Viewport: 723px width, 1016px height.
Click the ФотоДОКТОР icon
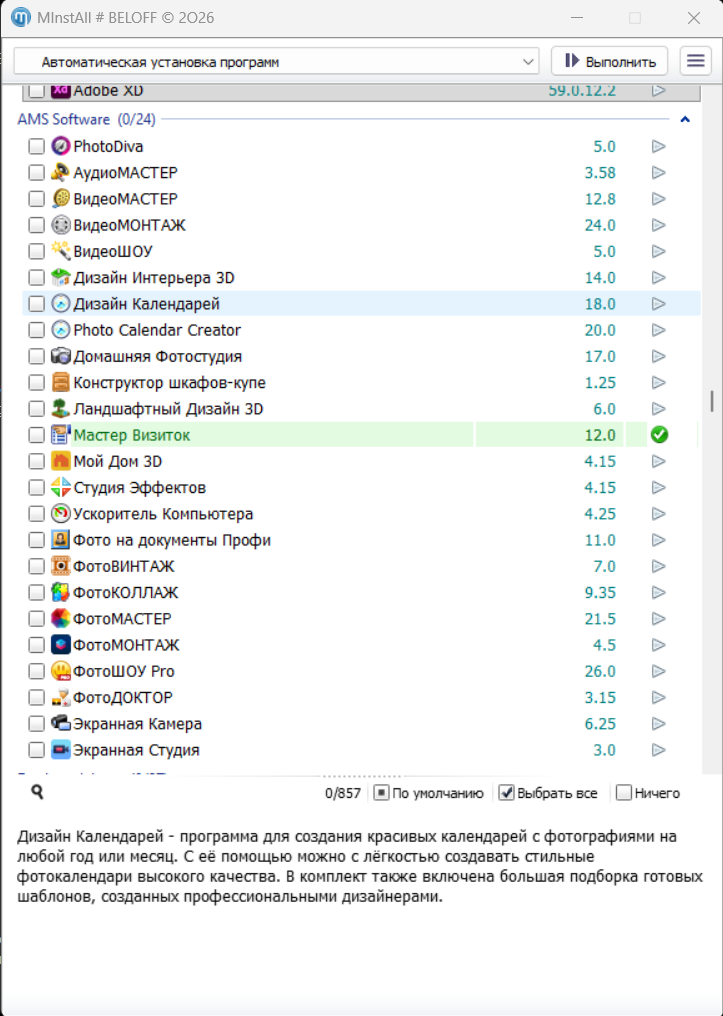click(x=60, y=698)
